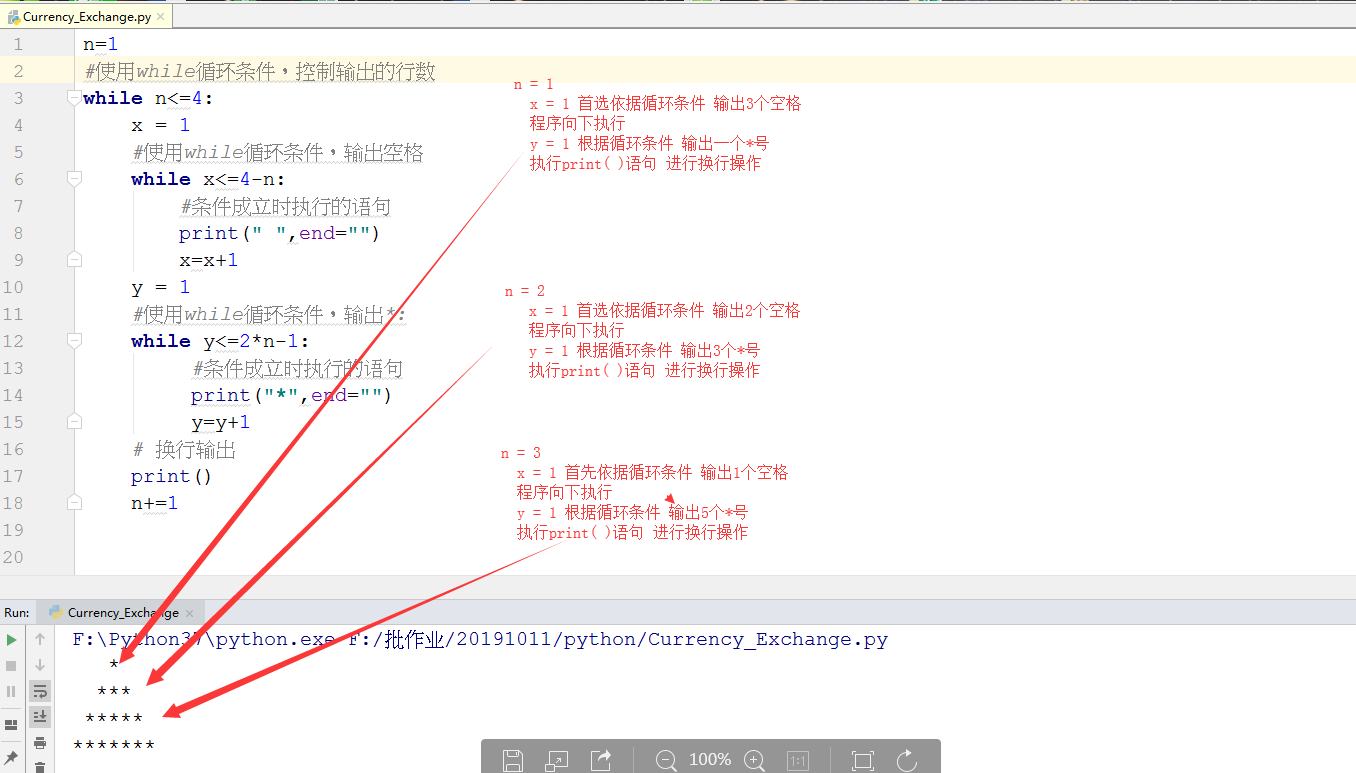The image size is (1356, 773).
Task: Share the image from the viewer toolbar
Action: tap(601, 760)
